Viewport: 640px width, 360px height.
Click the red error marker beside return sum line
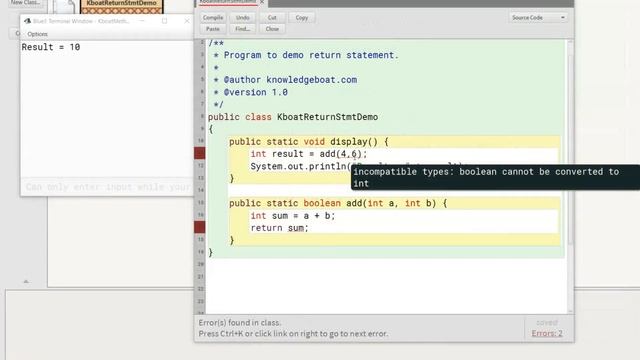(200, 227)
